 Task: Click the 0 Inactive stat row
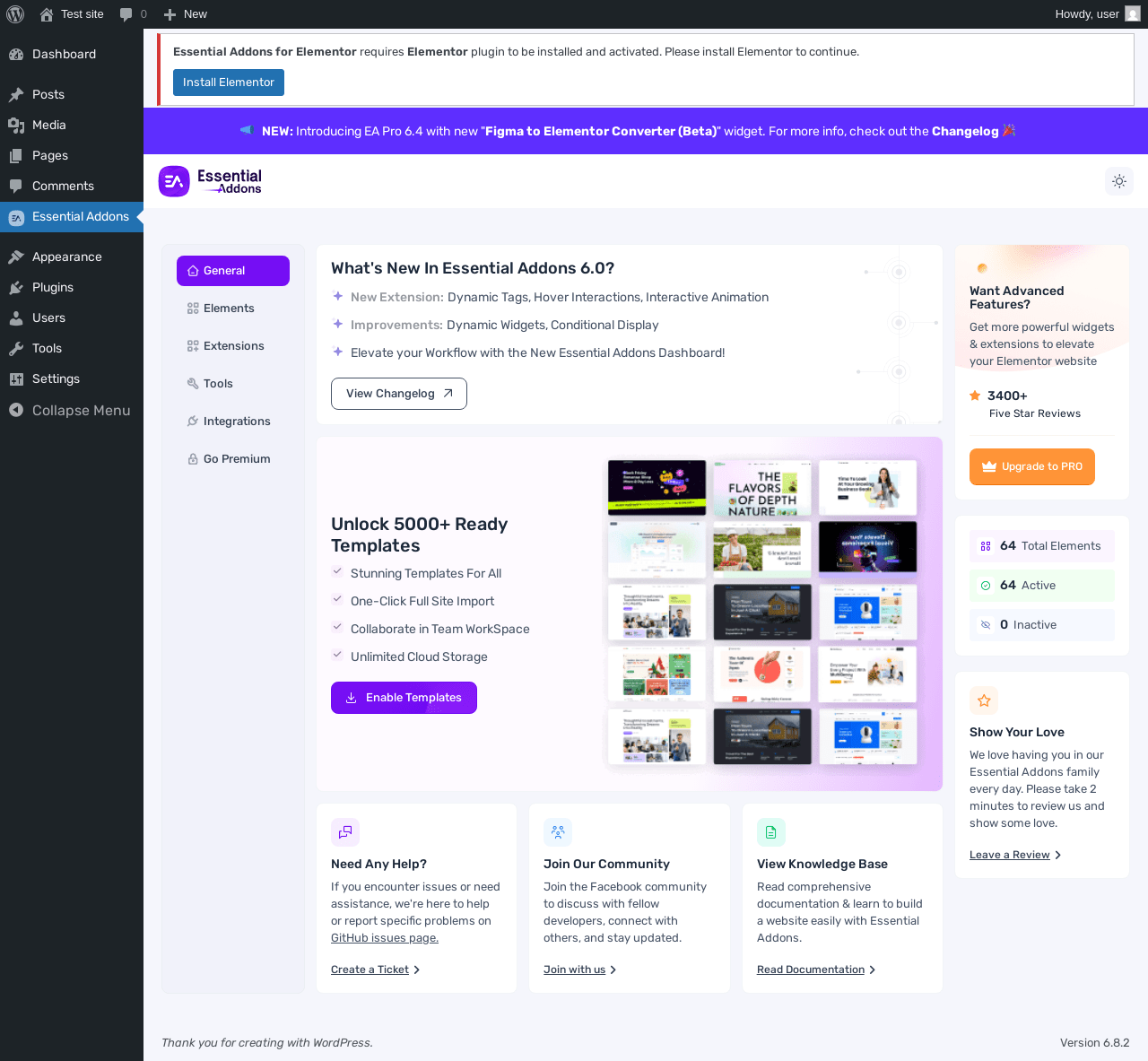coord(1042,625)
